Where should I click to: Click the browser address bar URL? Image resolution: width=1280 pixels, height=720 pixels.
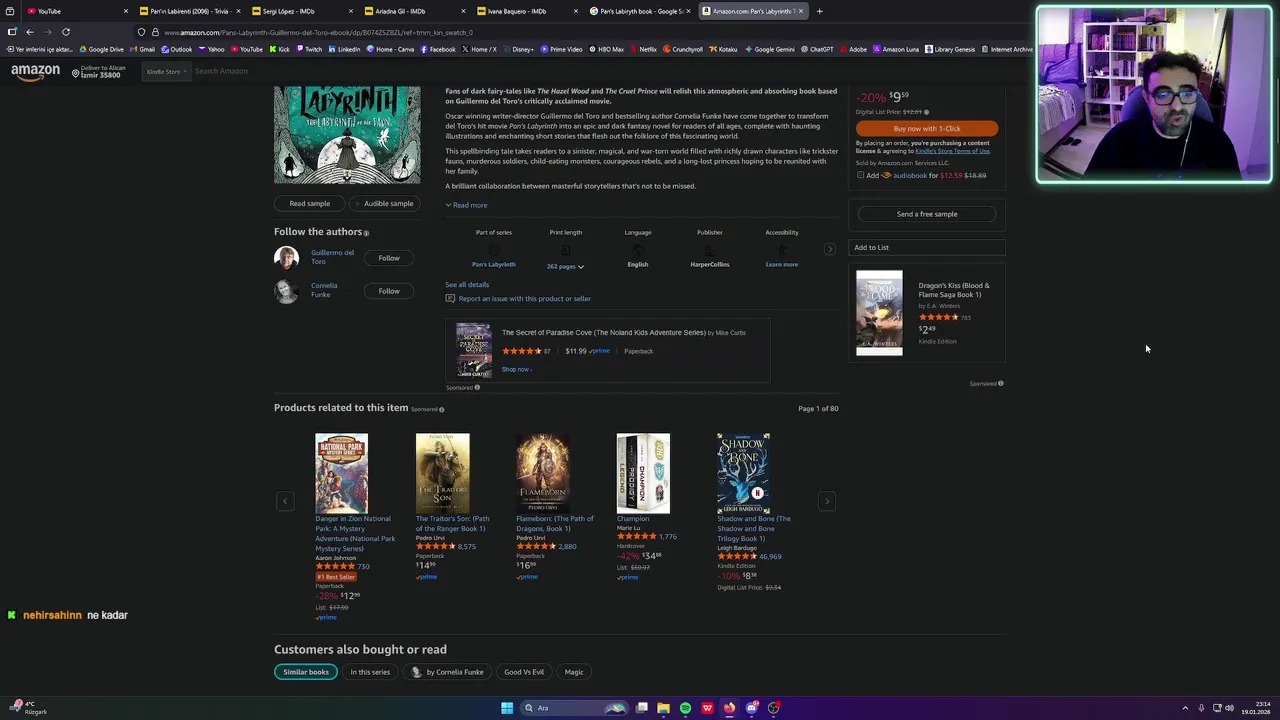(x=318, y=32)
